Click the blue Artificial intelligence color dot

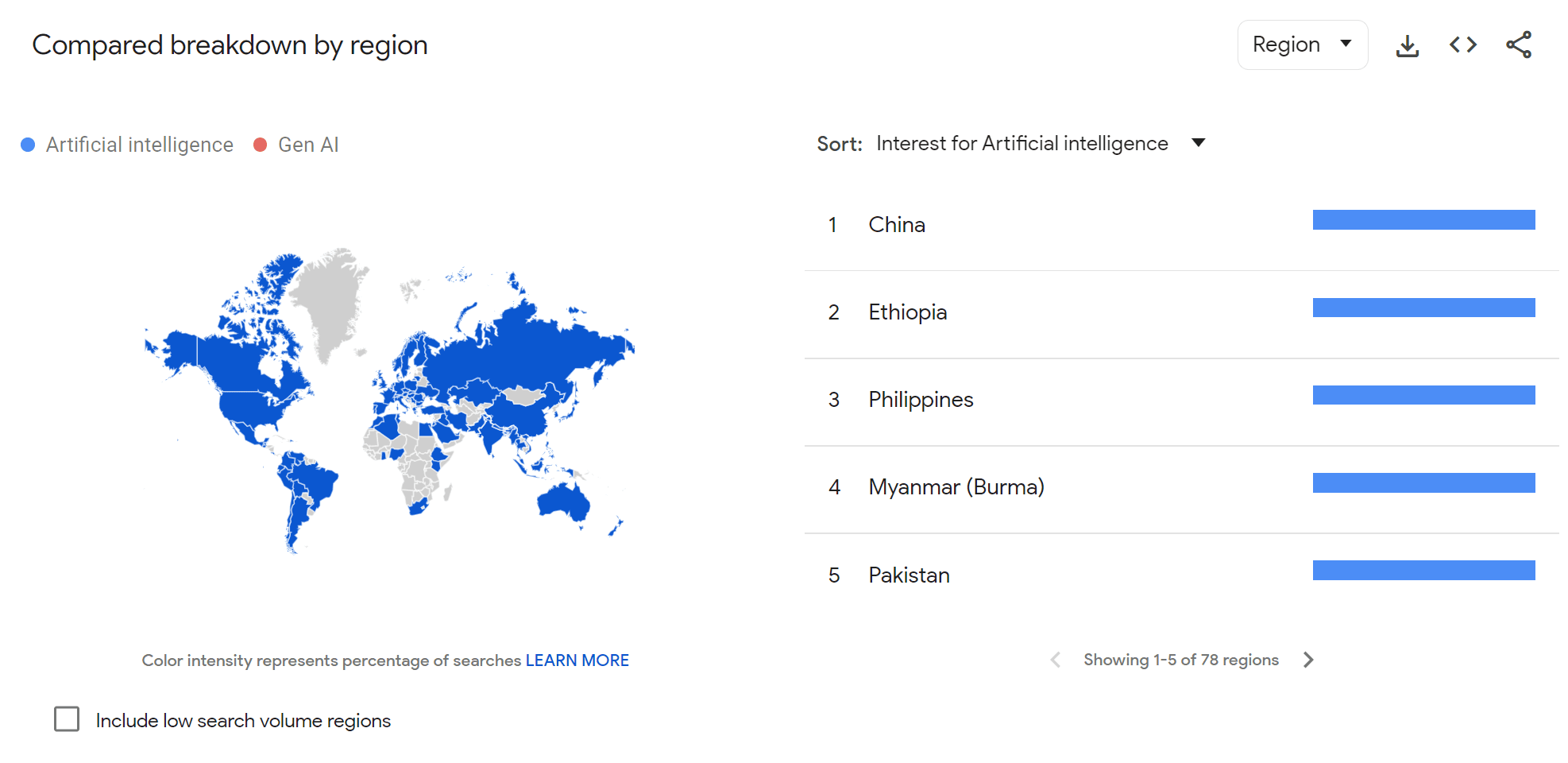click(x=28, y=144)
